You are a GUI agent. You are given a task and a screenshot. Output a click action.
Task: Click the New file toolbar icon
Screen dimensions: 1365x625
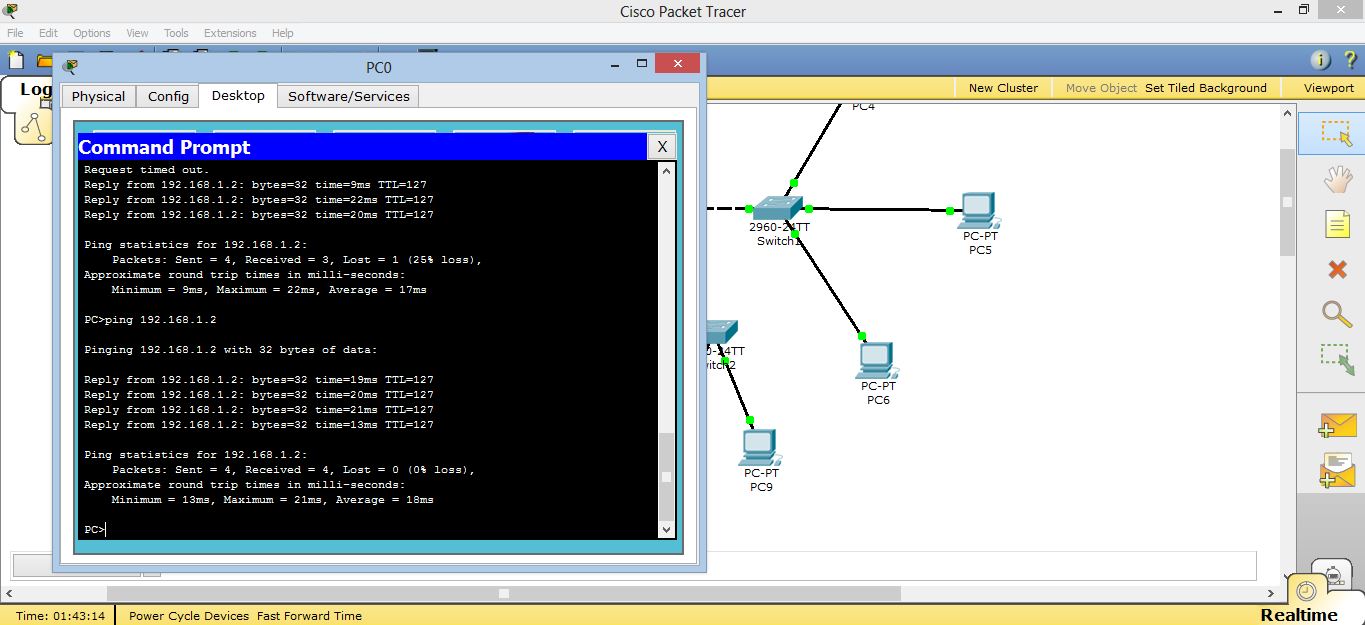(x=16, y=60)
